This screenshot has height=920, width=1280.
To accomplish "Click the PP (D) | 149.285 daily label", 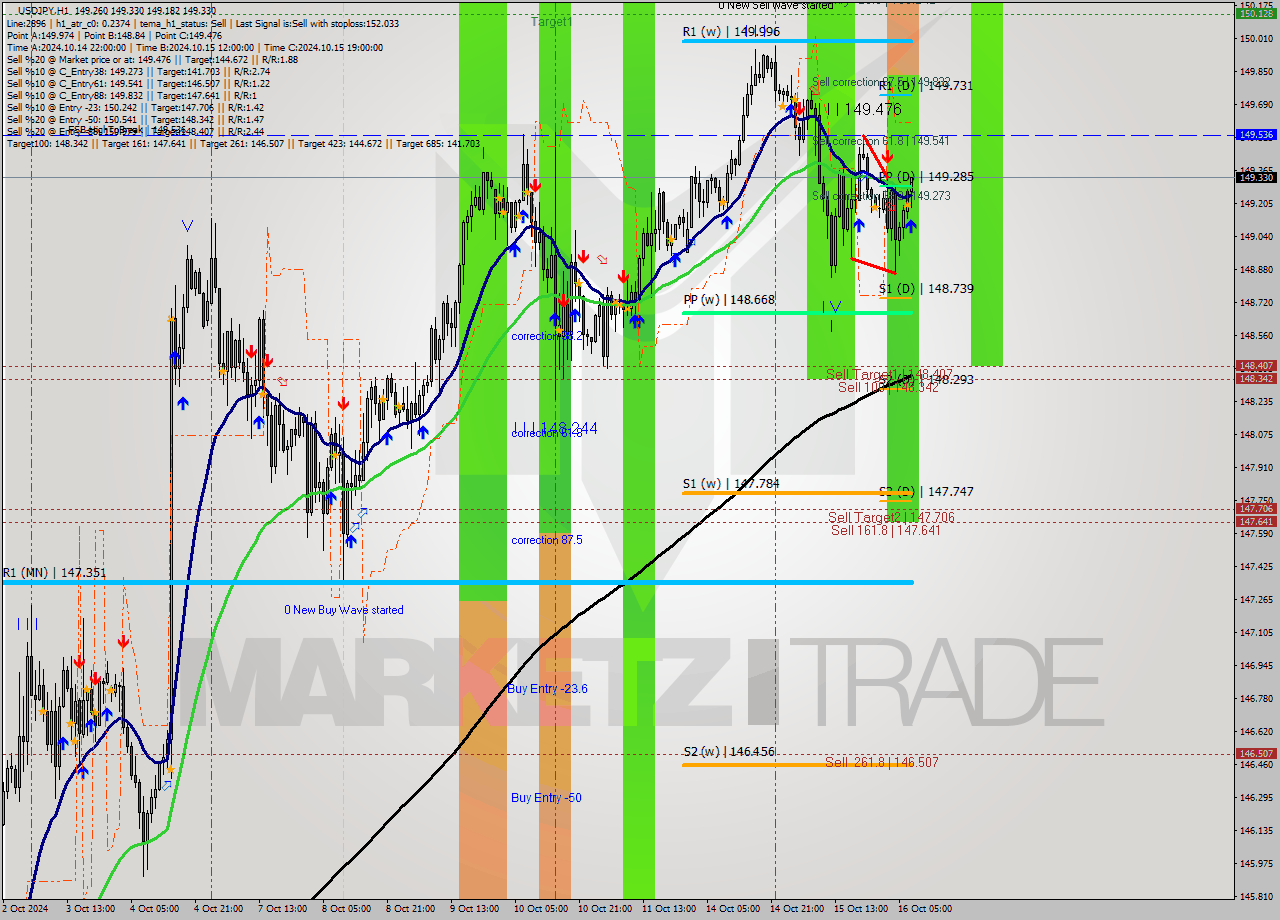I will [925, 177].
